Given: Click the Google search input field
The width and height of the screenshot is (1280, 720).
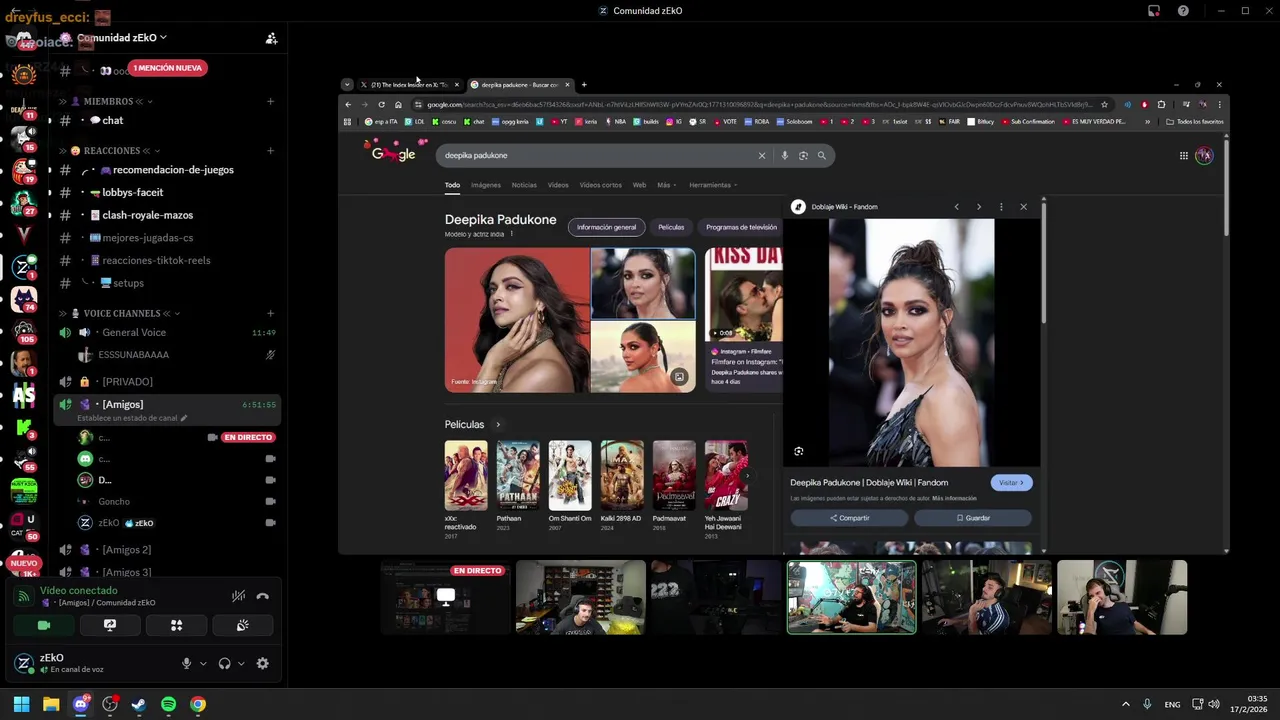Looking at the screenshot, I should coord(595,155).
